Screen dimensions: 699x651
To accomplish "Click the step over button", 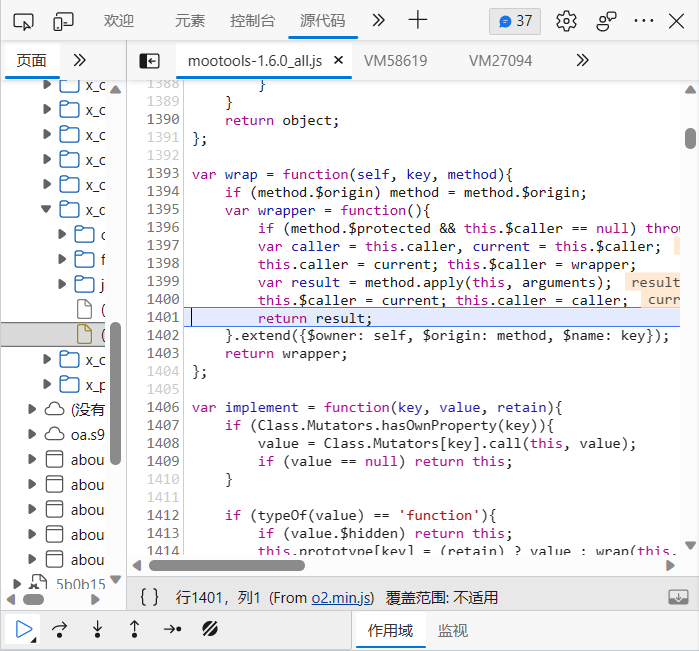I will point(60,629).
